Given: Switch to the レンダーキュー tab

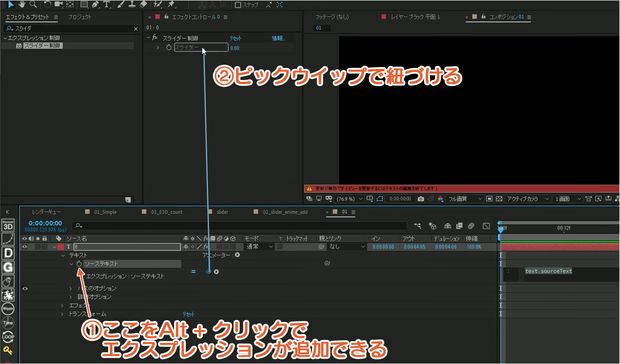Looking at the screenshot, I should [47, 212].
